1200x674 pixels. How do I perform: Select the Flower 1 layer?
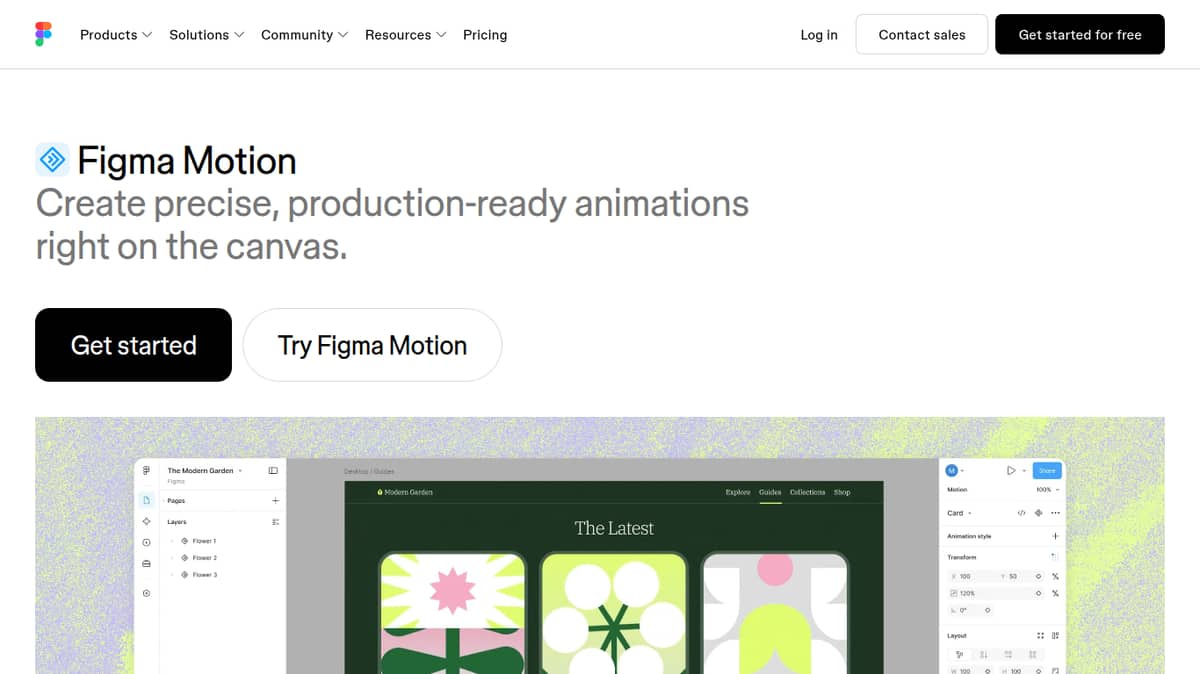[204, 541]
